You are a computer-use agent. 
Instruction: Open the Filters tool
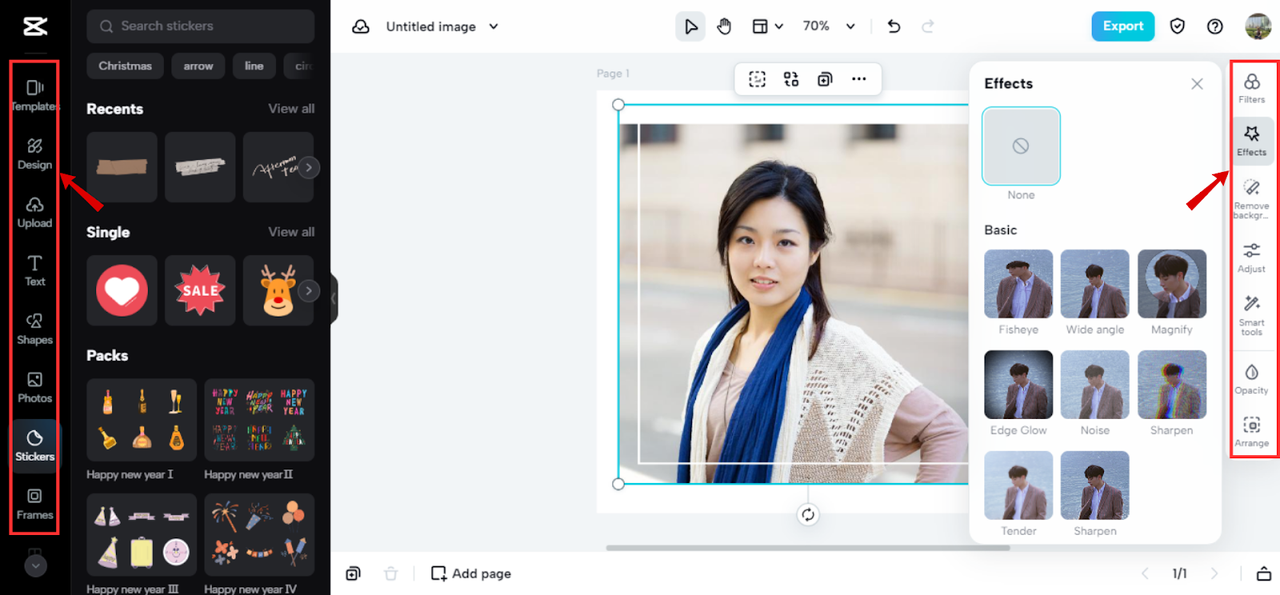click(1252, 88)
